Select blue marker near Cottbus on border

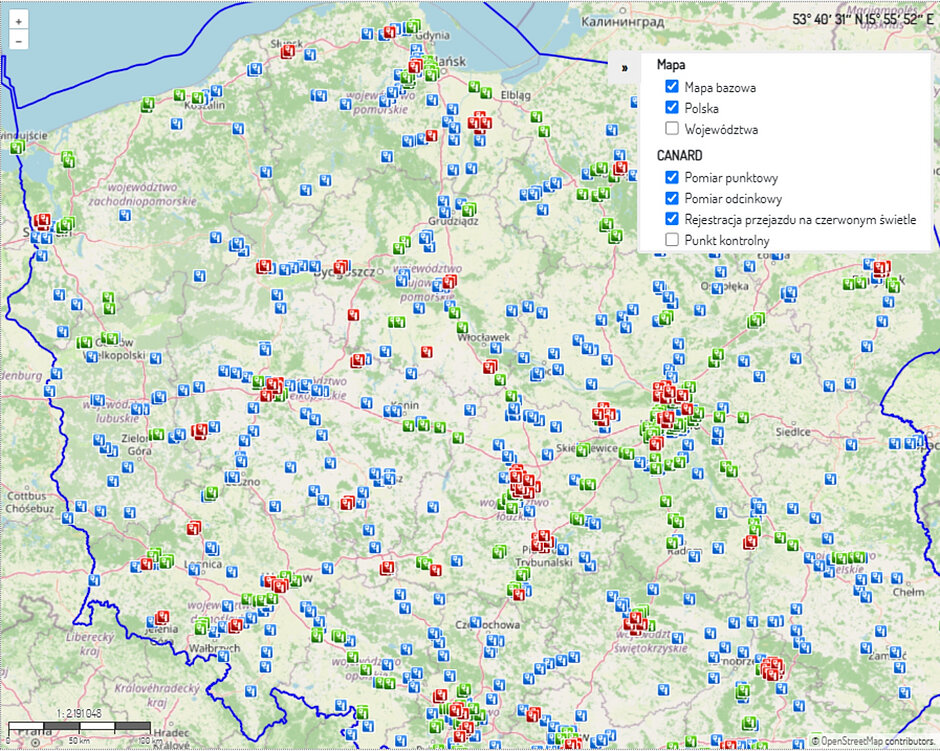point(67,518)
